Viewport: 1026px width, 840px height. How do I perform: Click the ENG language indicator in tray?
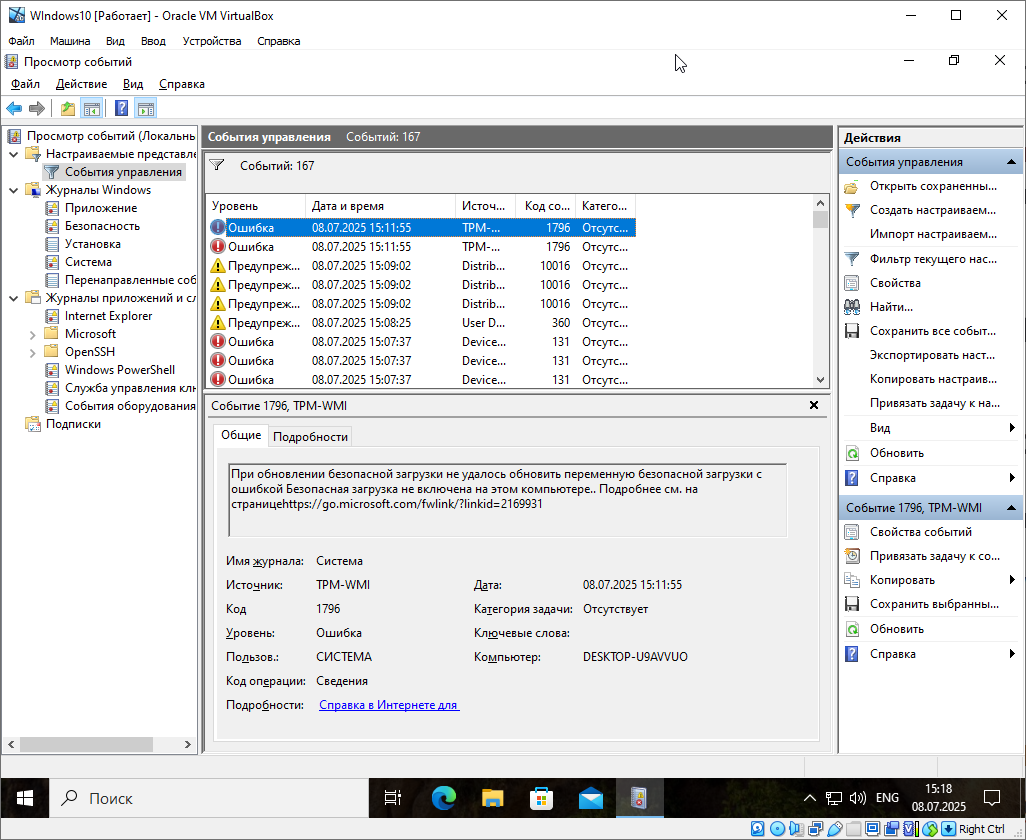click(x=887, y=798)
